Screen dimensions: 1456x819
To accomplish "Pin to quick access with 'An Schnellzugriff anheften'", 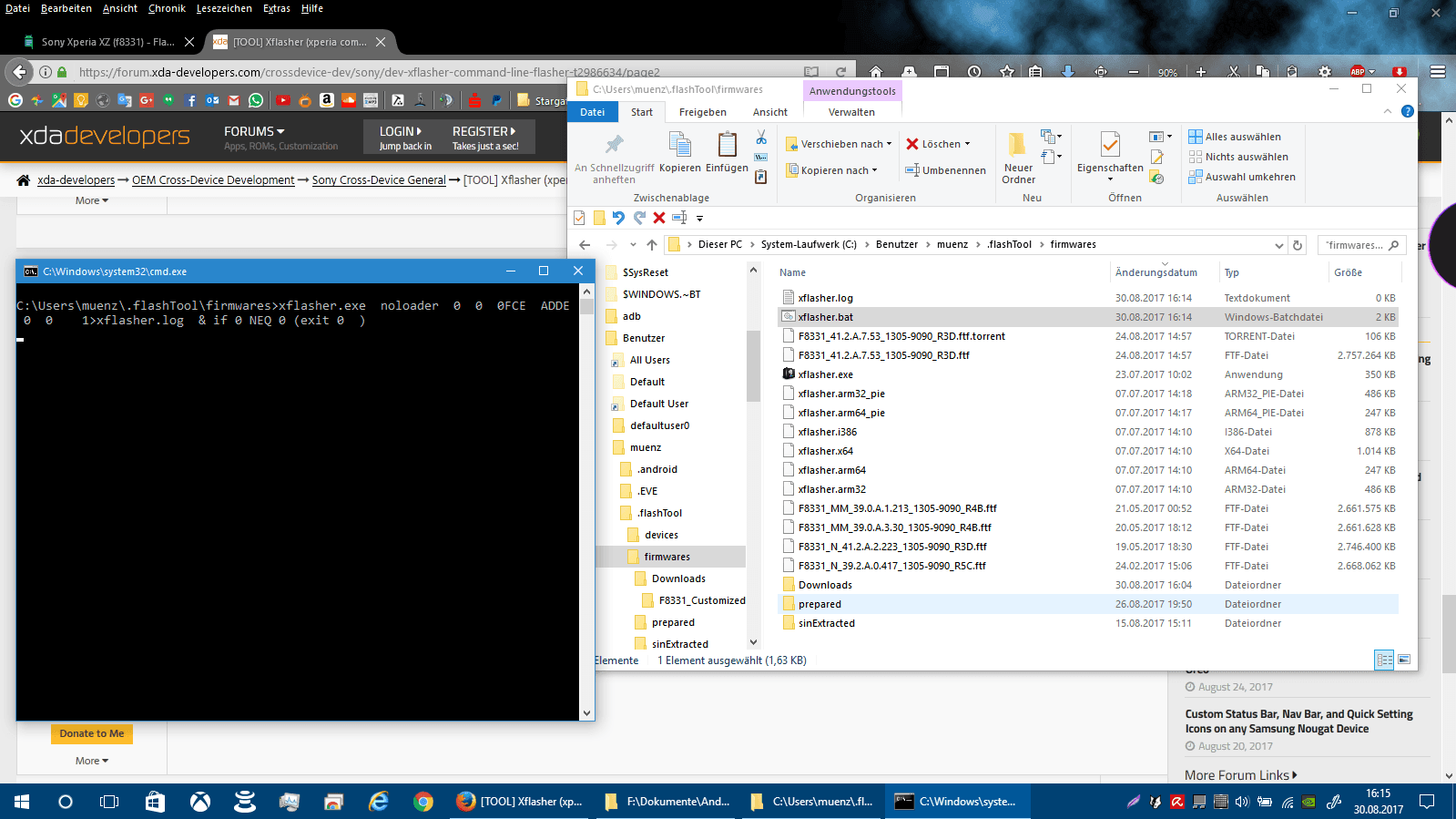I will (x=615, y=157).
